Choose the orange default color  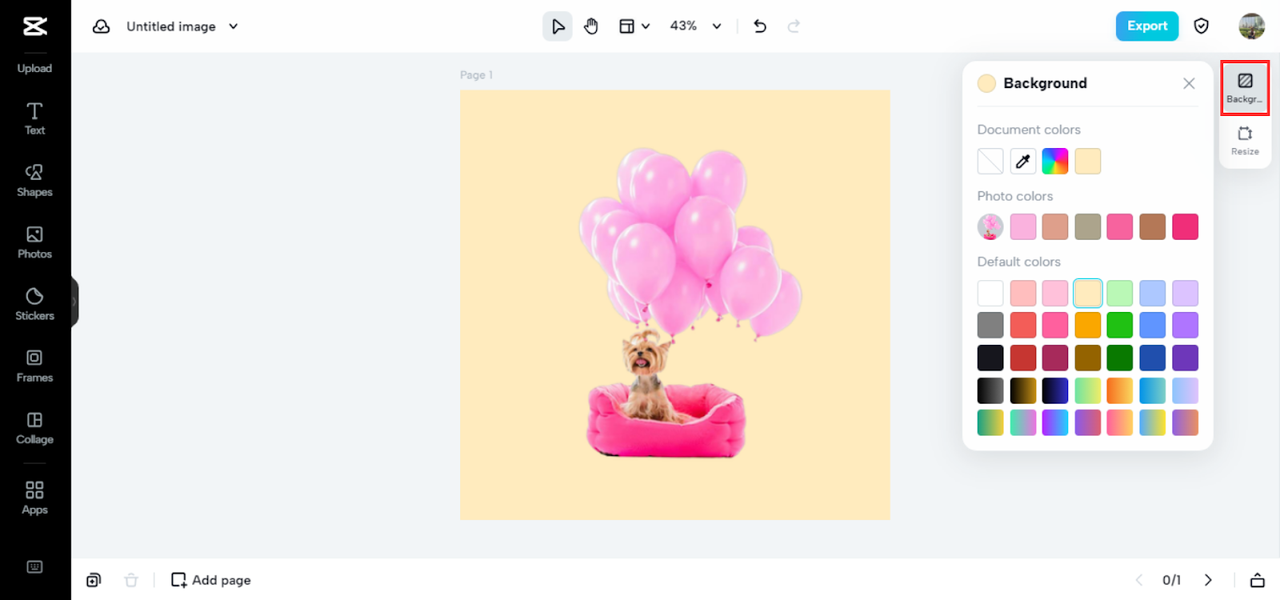(1088, 325)
